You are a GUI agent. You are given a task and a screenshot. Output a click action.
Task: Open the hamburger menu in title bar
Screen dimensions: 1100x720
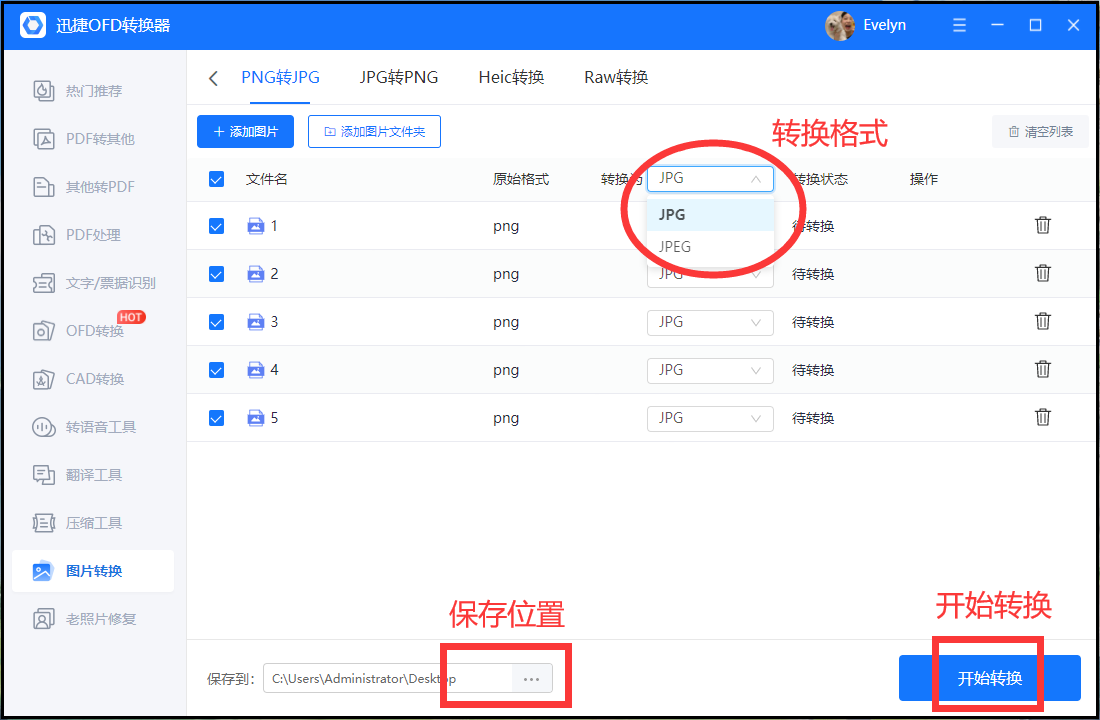coord(959,25)
